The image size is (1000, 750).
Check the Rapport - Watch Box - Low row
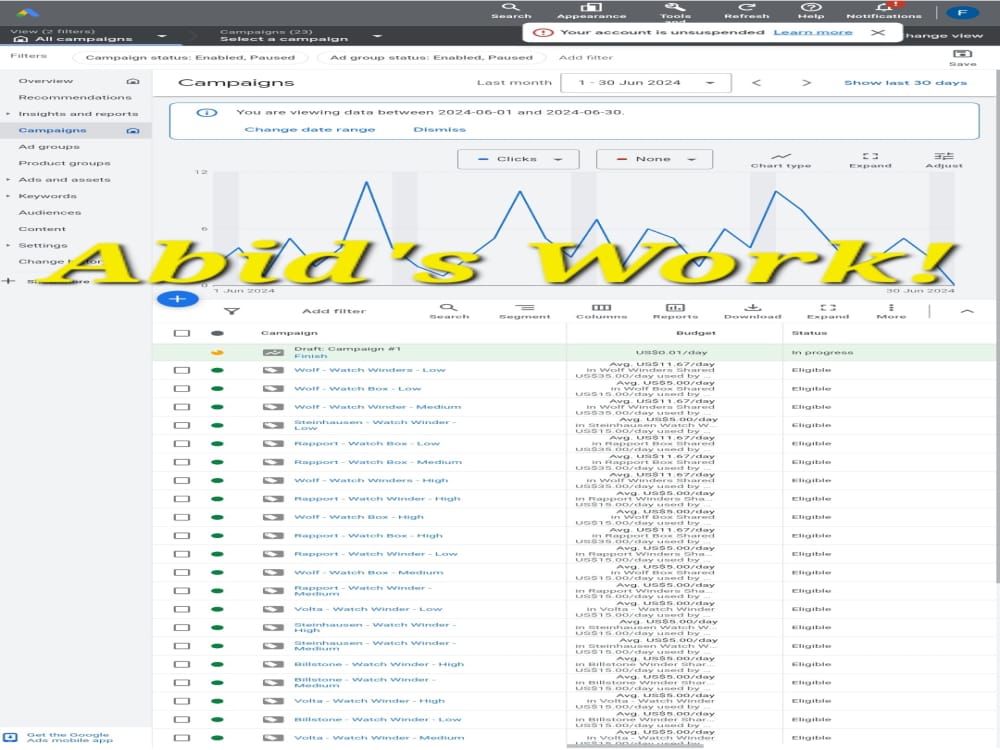pos(182,443)
